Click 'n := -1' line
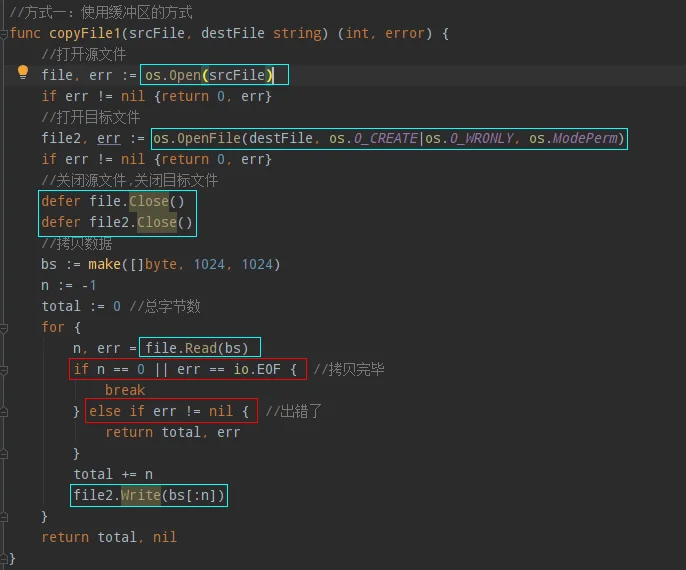The height and width of the screenshot is (570, 686). [x=68, y=285]
